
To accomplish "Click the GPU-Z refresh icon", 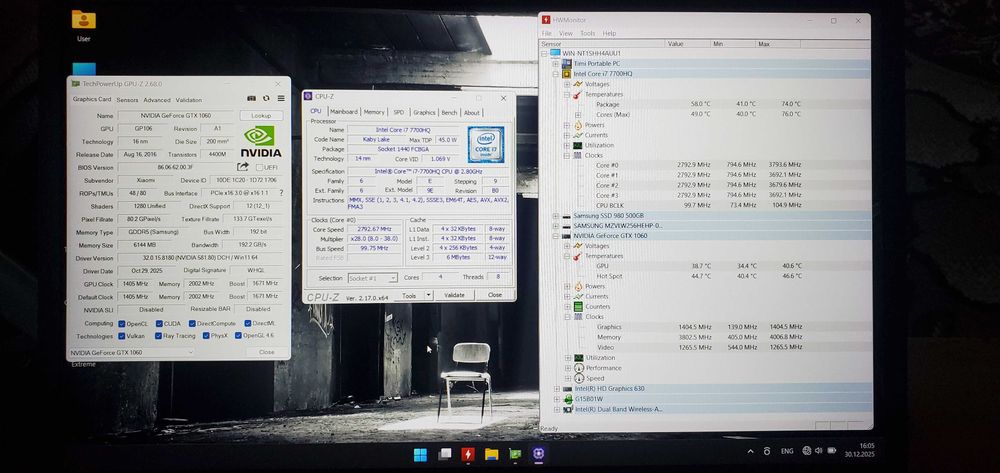I will click(266, 99).
